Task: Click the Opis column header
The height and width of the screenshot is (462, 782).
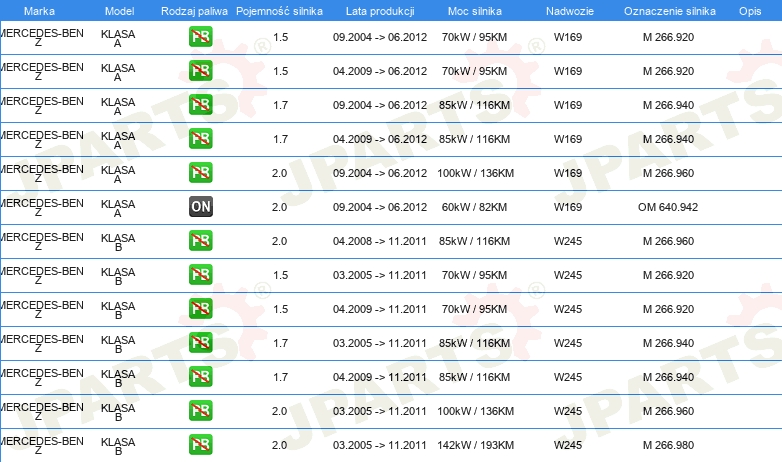Action: pyautogui.click(x=750, y=11)
